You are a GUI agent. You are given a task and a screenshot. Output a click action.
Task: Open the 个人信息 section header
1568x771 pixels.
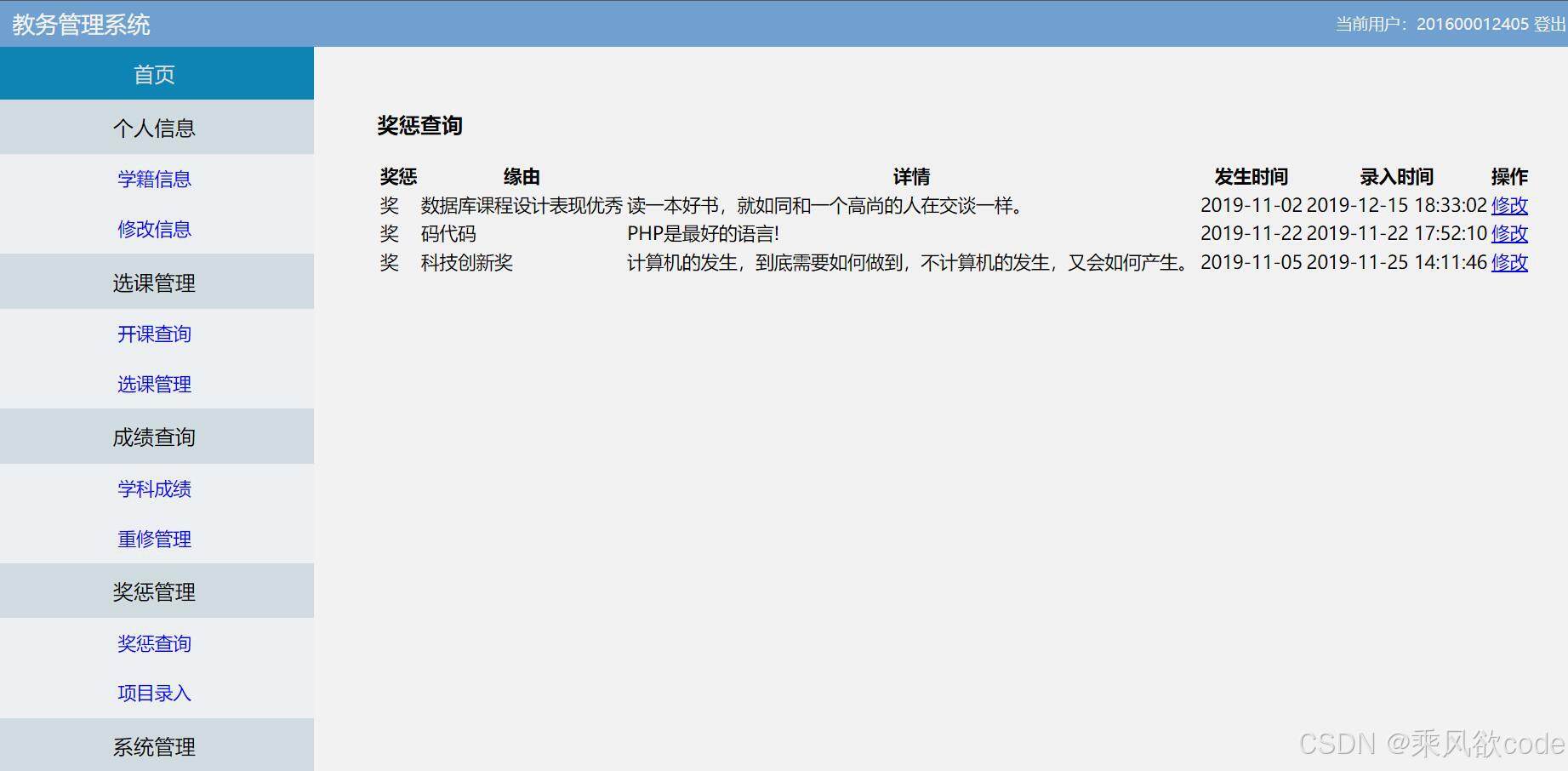(155, 127)
